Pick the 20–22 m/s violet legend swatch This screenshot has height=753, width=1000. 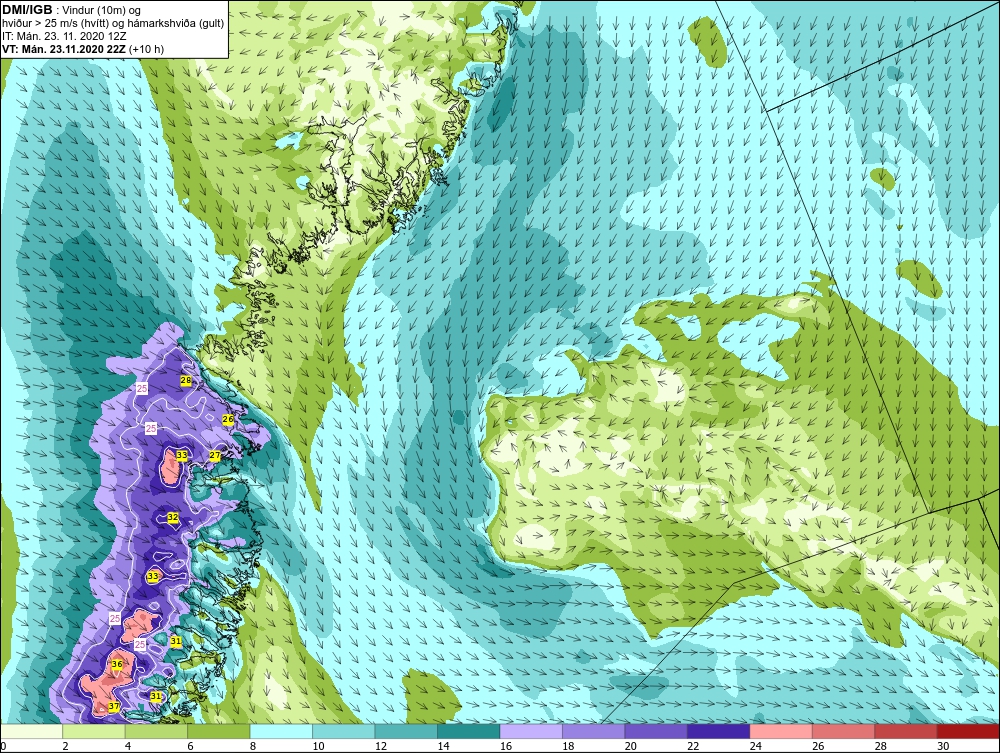pyautogui.click(x=656, y=731)
